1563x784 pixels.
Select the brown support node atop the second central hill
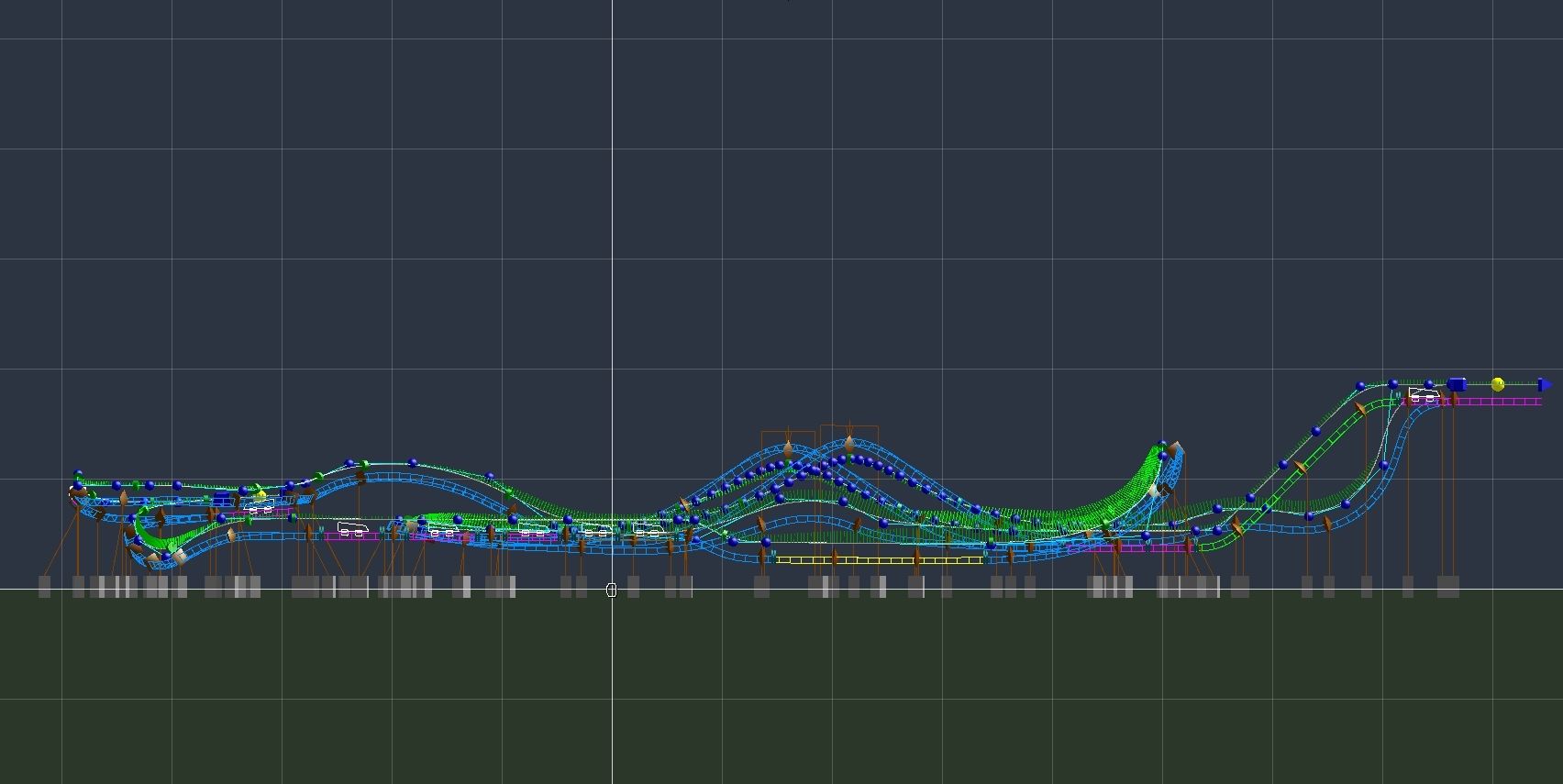click(x=849, y=444)
